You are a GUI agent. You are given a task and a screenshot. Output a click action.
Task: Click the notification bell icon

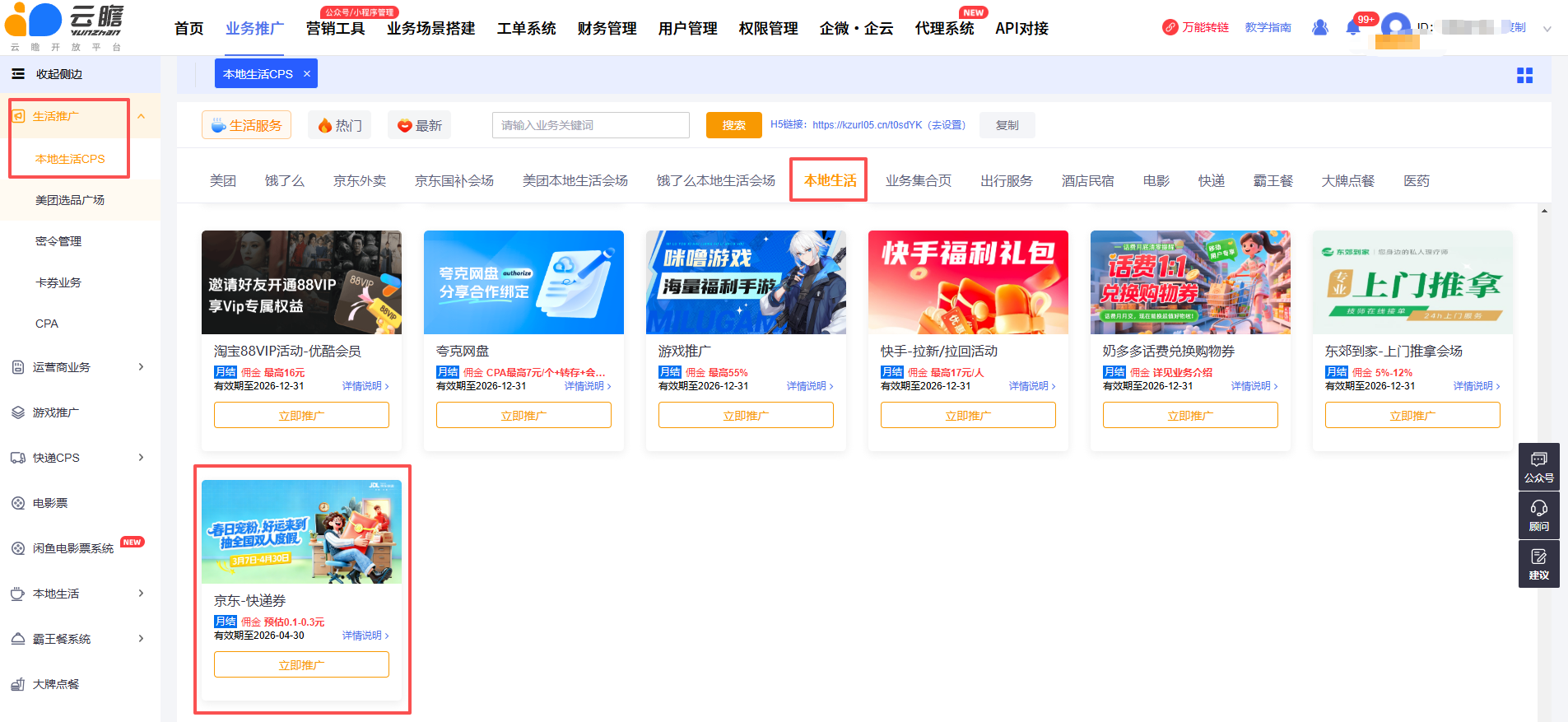[x=1352, y=28]
